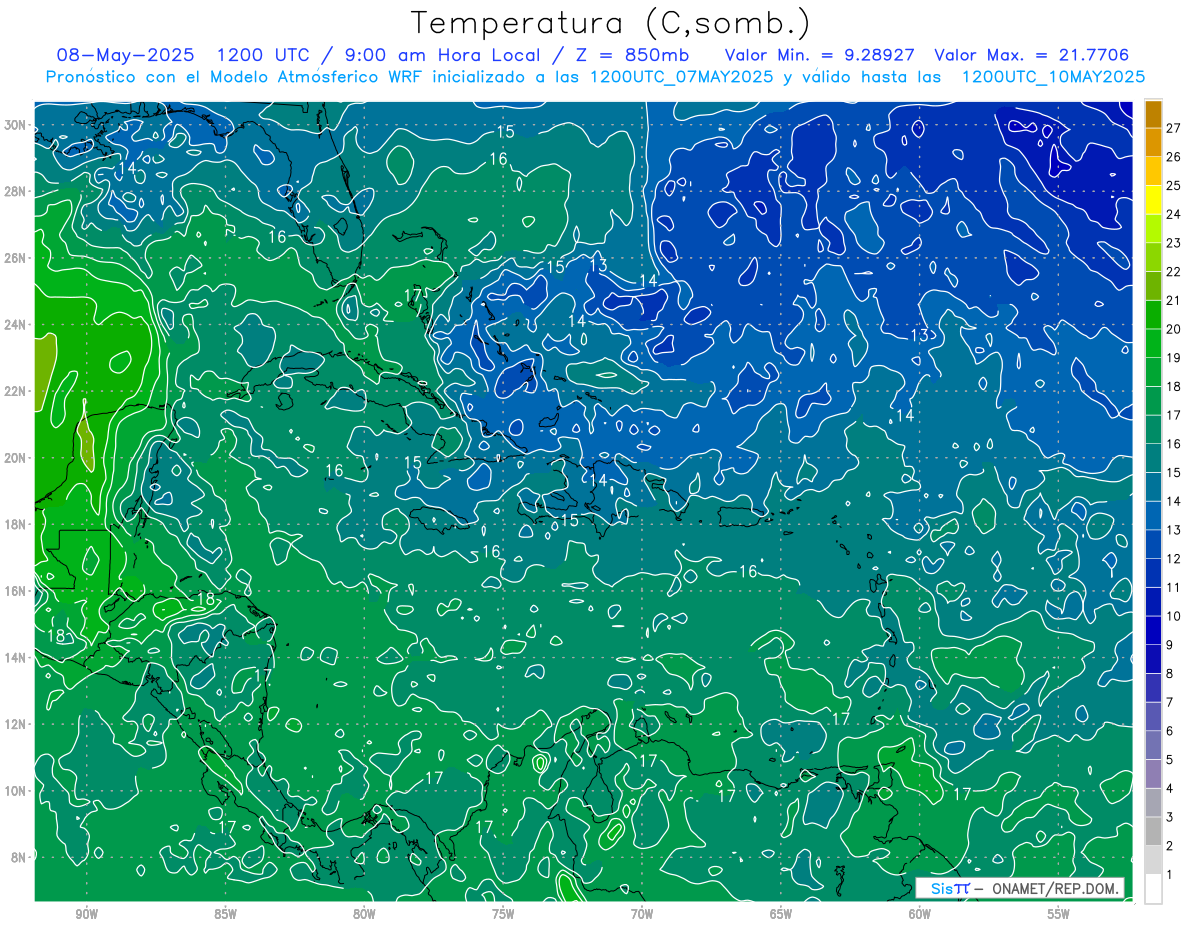Click the "Valor Max. = 21.7706" text

1032,55
